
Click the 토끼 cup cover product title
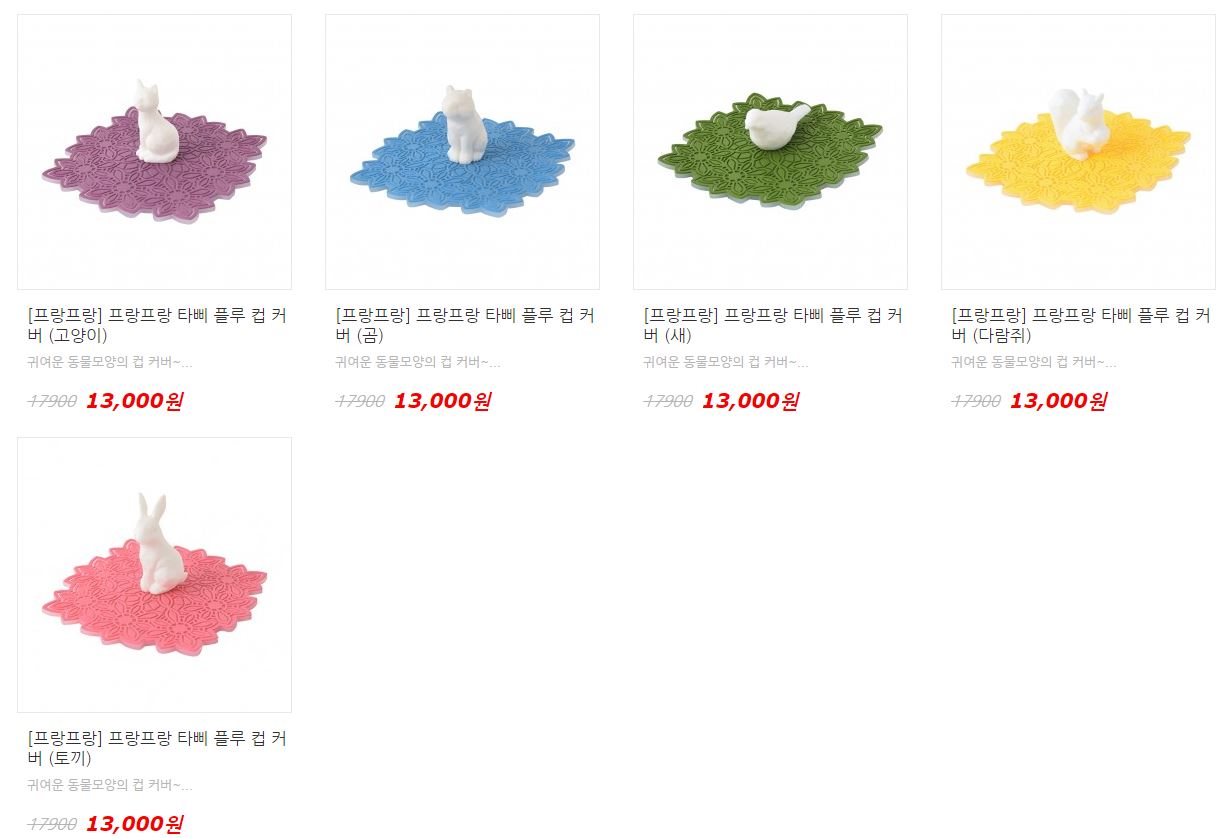coord(157,748)
